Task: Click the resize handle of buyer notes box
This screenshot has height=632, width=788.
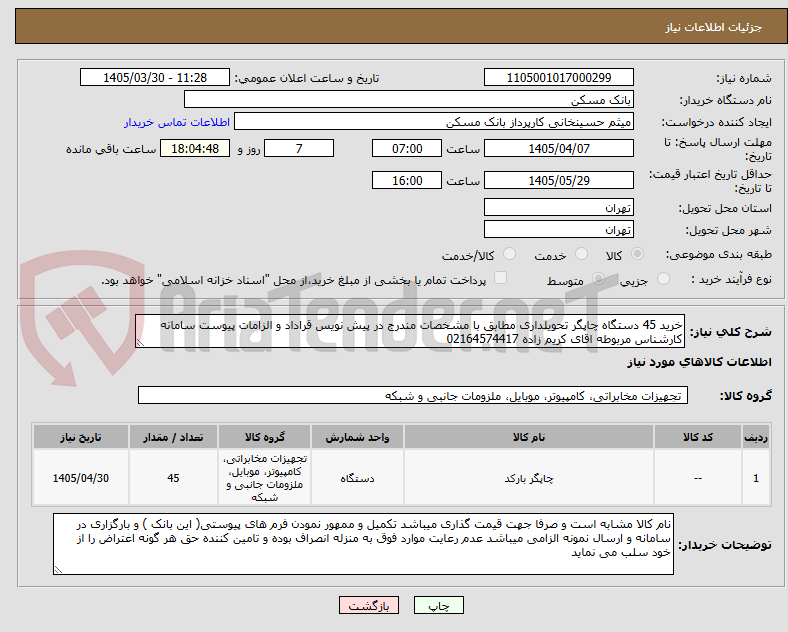Action: [x=58, y=570]
